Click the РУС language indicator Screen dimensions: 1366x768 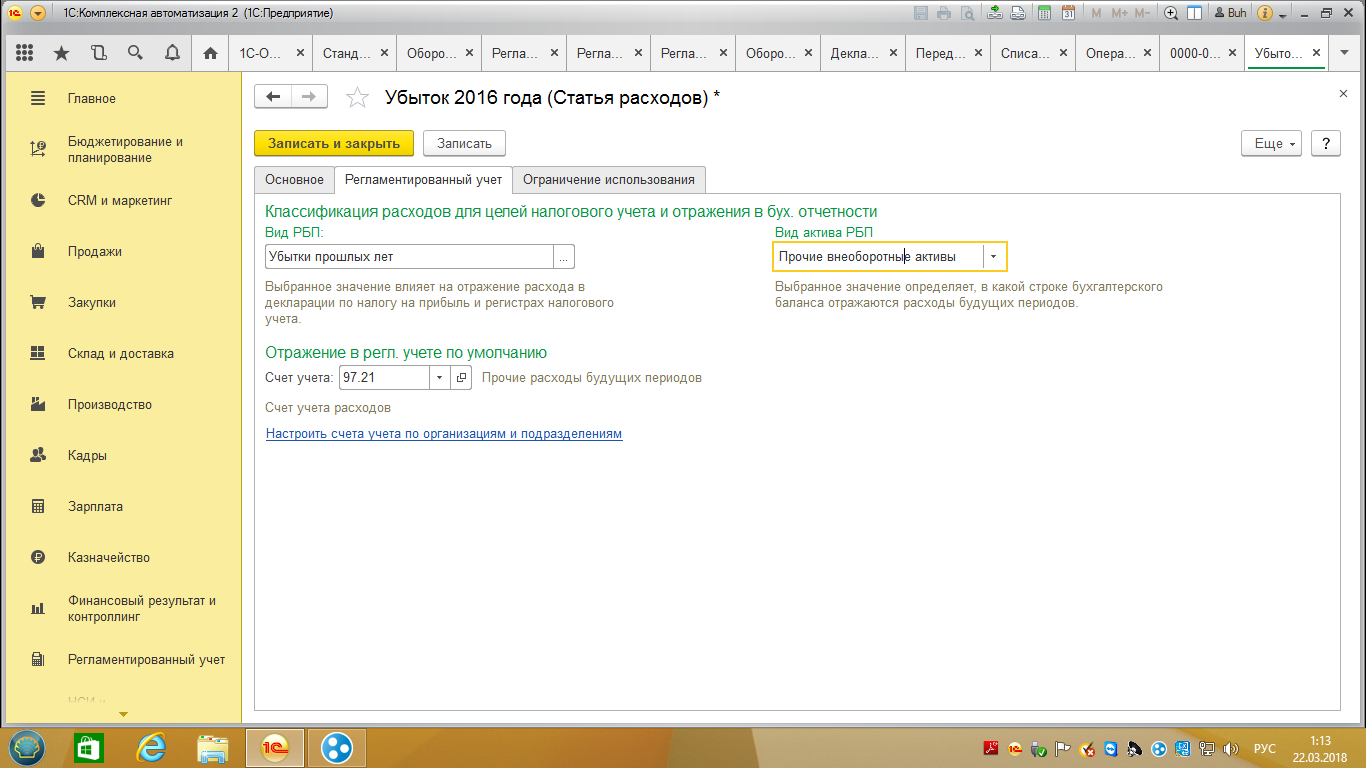click(1265, 748)
